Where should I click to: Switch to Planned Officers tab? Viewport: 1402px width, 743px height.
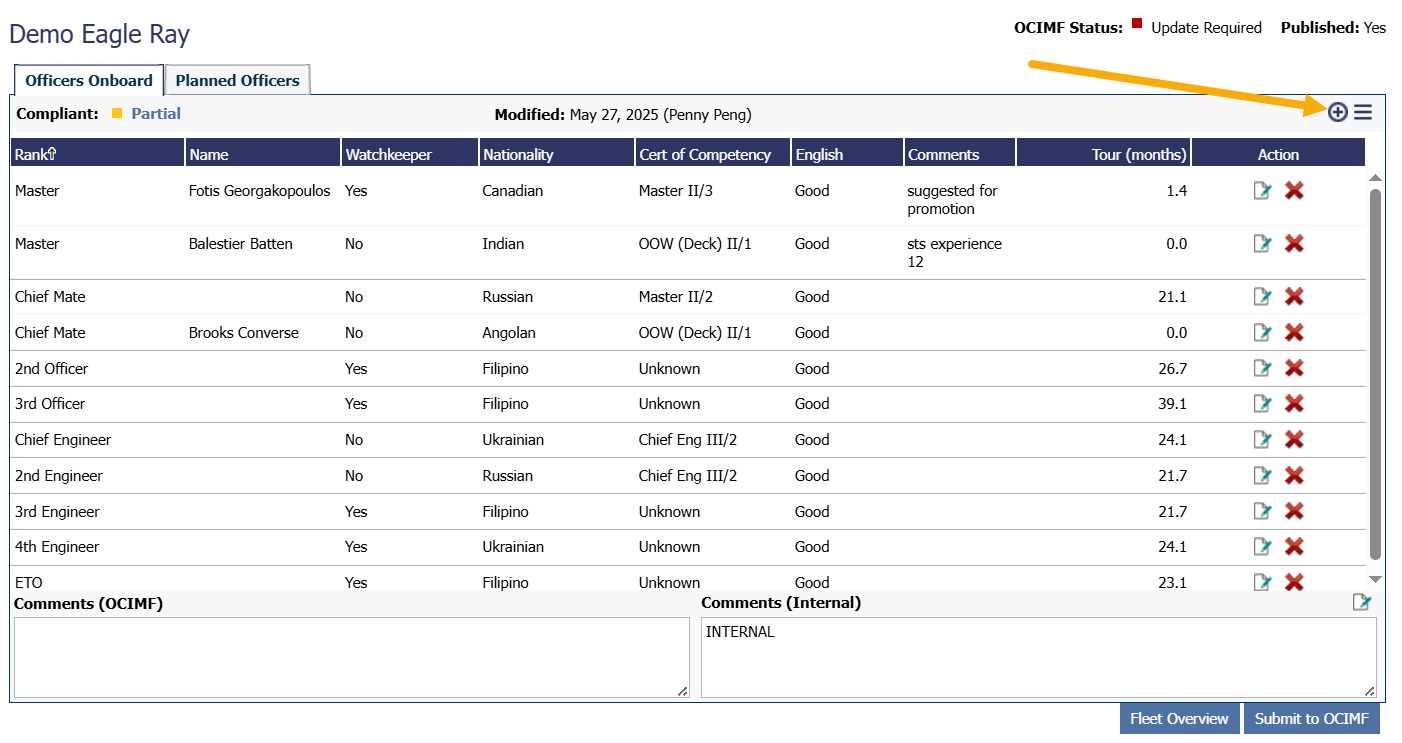pyautogui.click(x=237, y=80)
